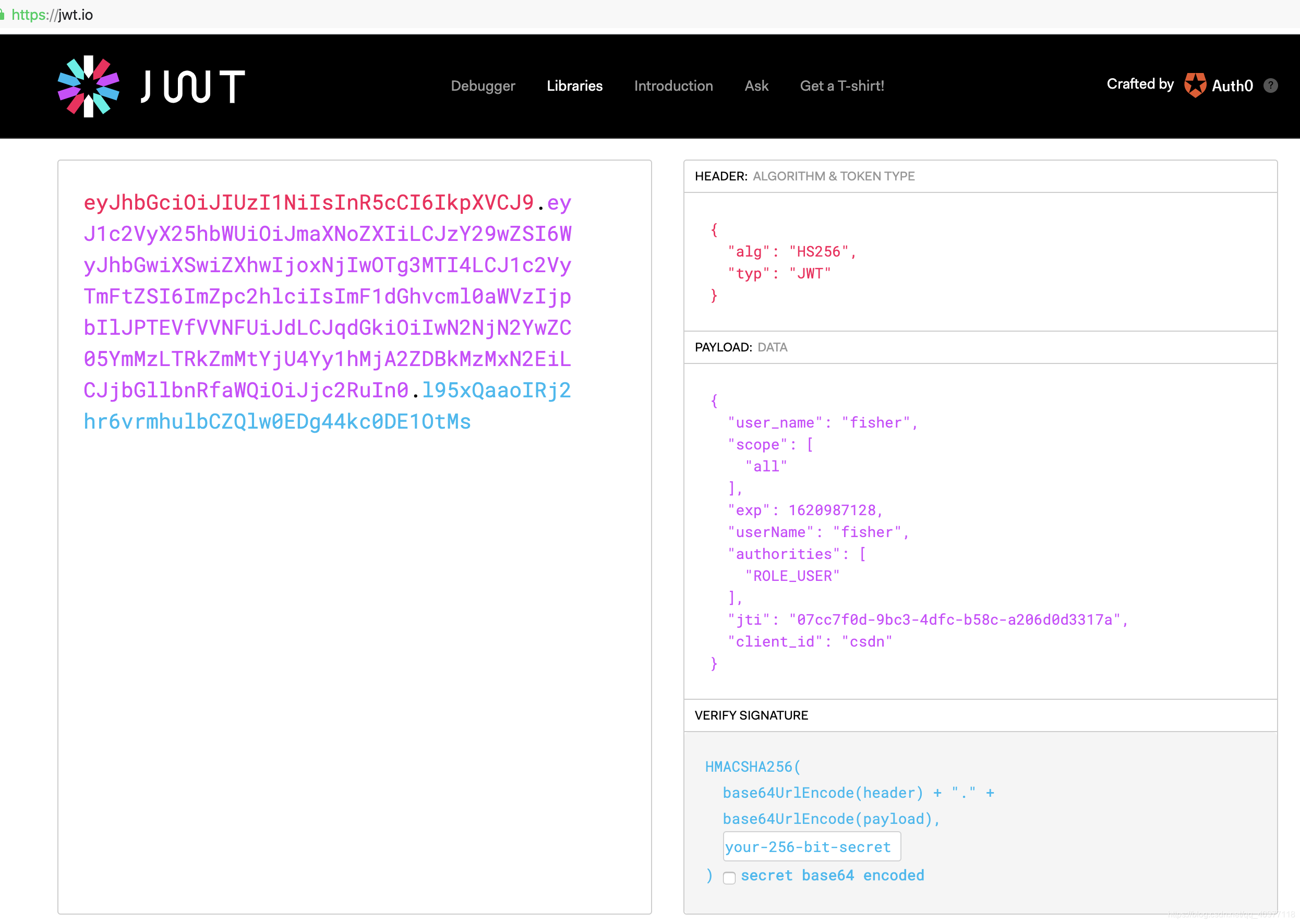Viewport: 1300px width, 924px height.
Task: Open the Debugger navigation item
Action: pyautogui.click(x=483, y=86)
